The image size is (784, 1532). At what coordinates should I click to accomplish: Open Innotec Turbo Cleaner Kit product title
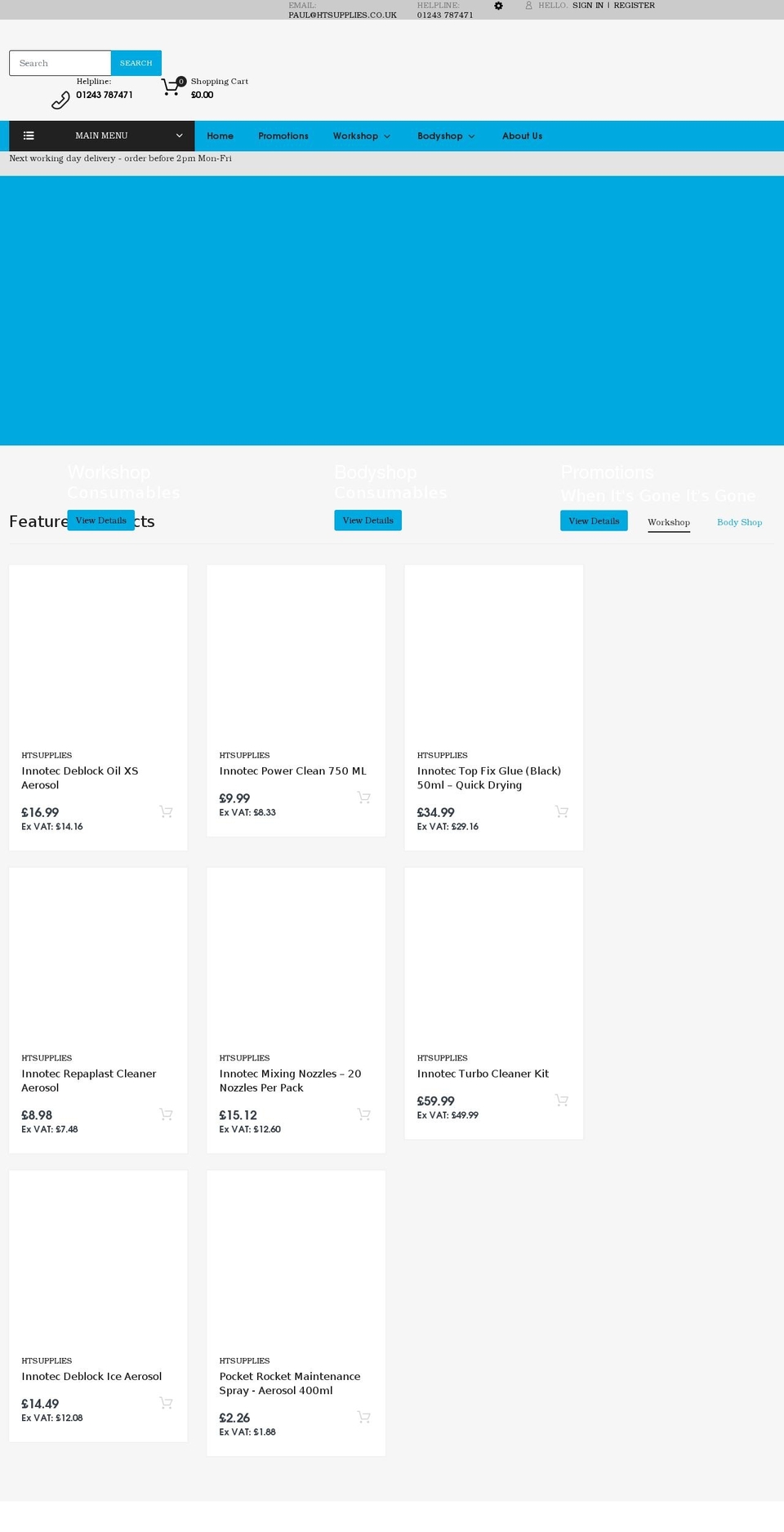point(483,1074)
